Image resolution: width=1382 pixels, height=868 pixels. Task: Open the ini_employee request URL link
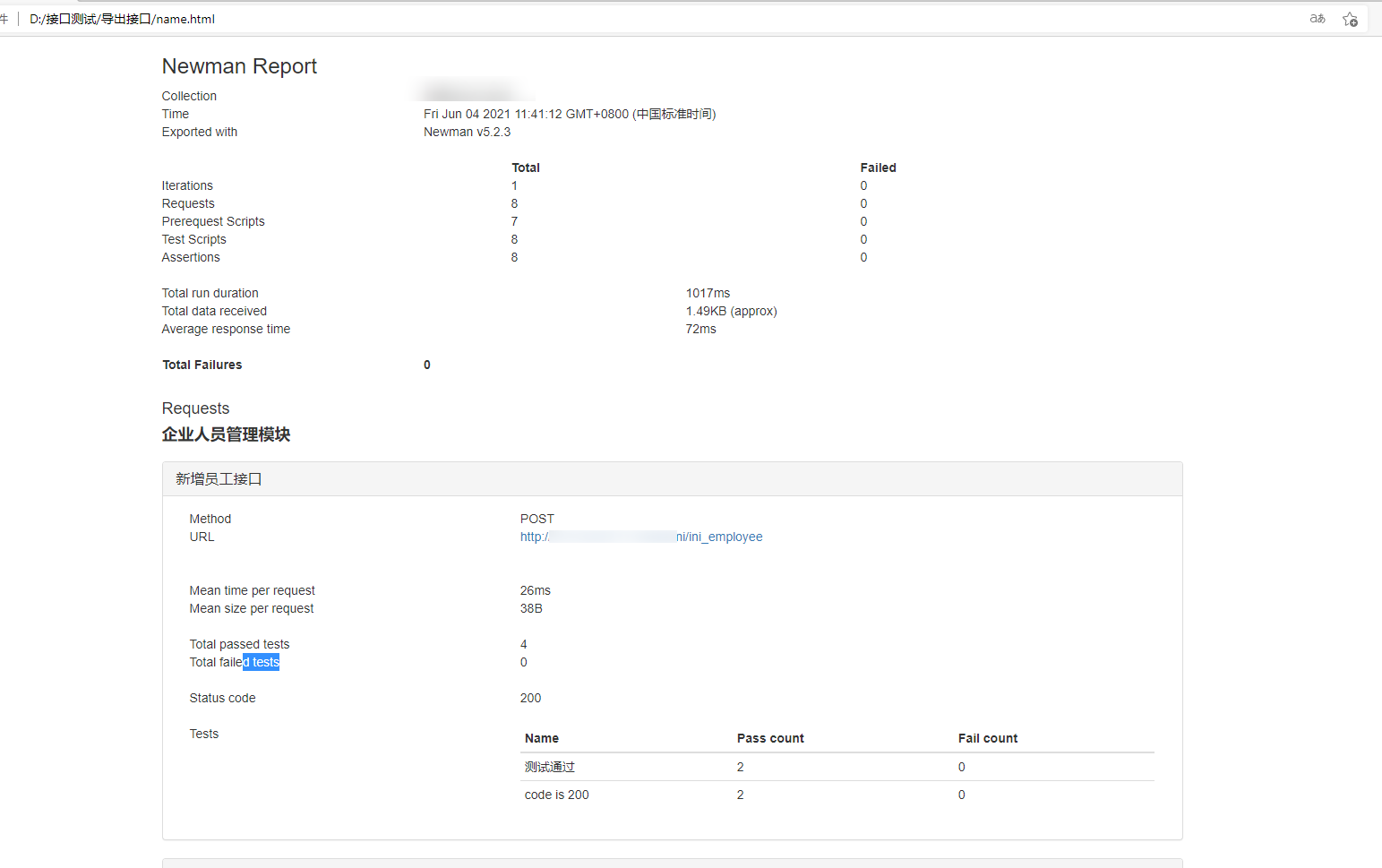coord(641,537)
